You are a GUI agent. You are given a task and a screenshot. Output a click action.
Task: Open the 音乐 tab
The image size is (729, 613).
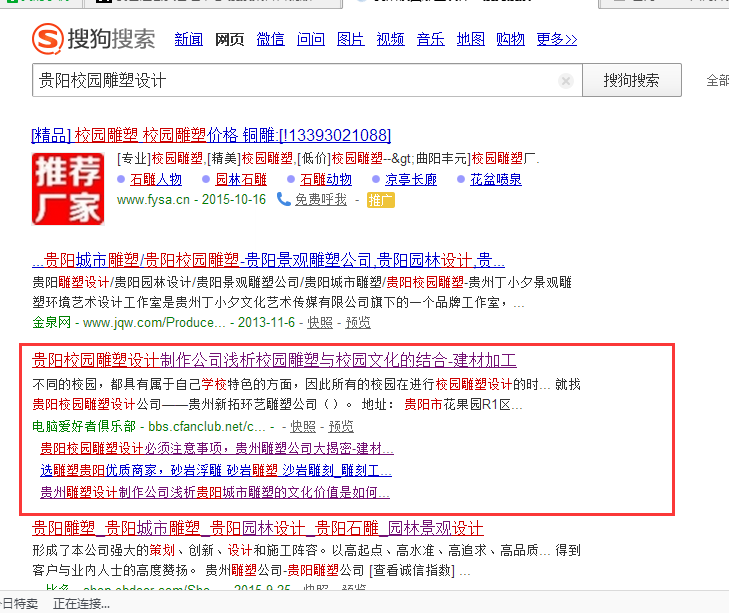coord(431,39)
